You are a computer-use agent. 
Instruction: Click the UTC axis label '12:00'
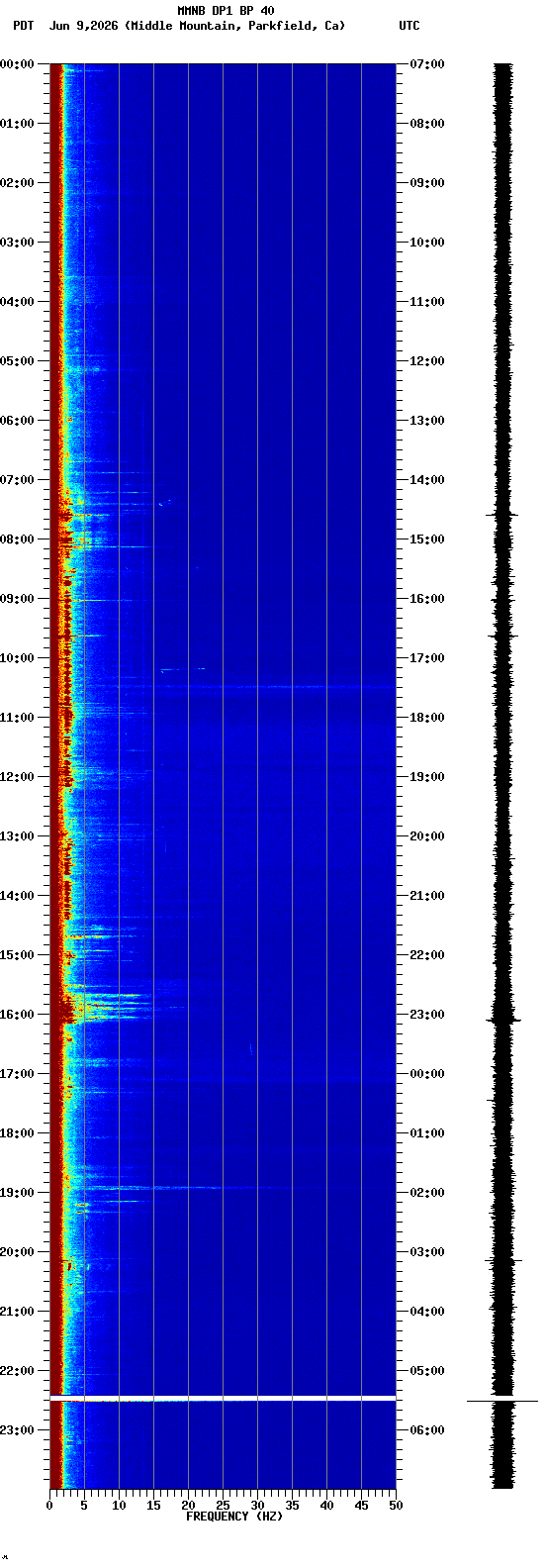427,361
